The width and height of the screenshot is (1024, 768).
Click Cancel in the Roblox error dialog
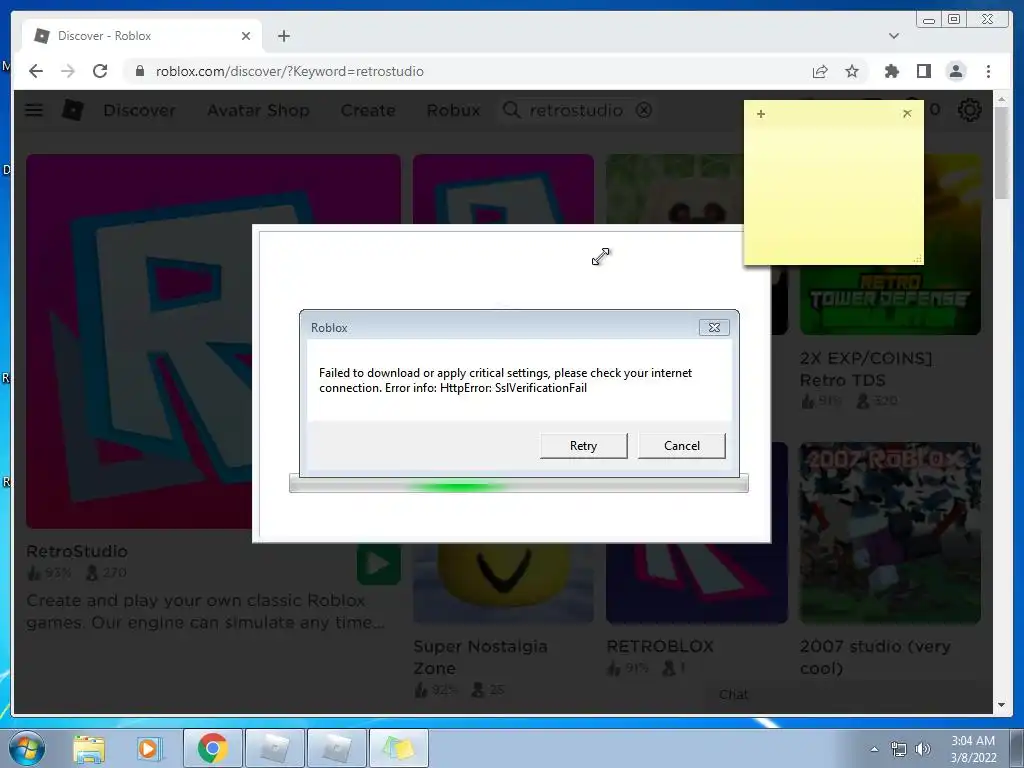(x=681, y=445)
